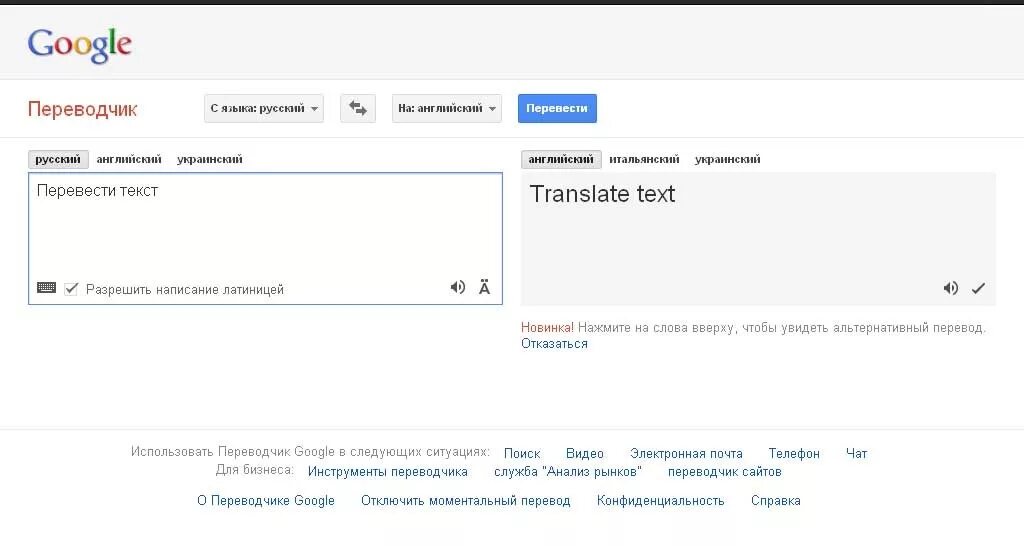Select target tab украинский
The width and height of the screenshot is (1024, 546).
point(728,159)
